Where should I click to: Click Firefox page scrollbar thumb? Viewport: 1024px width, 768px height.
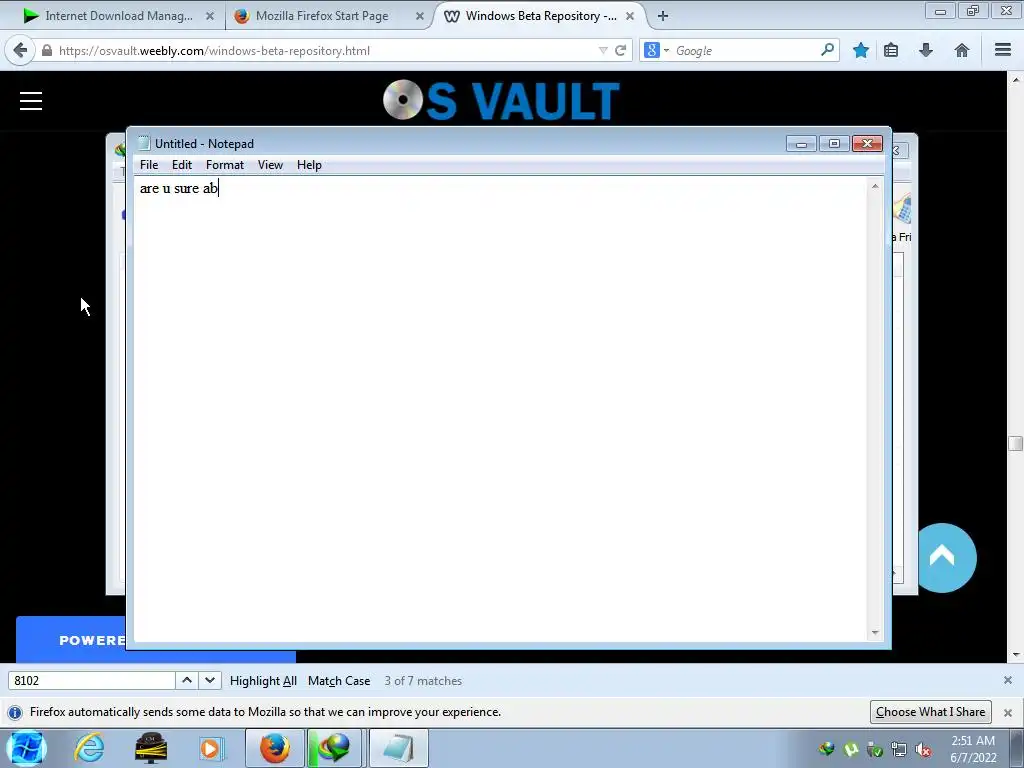[x=1015, y=443]
